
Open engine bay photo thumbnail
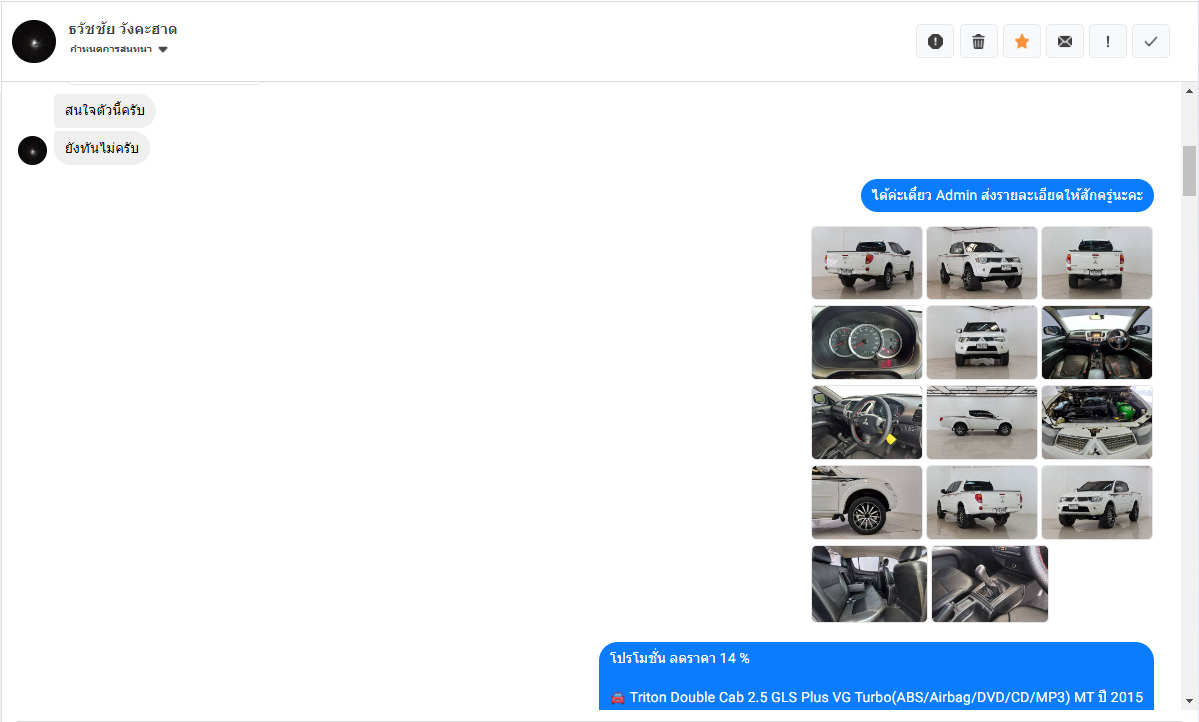(1097, 422)
